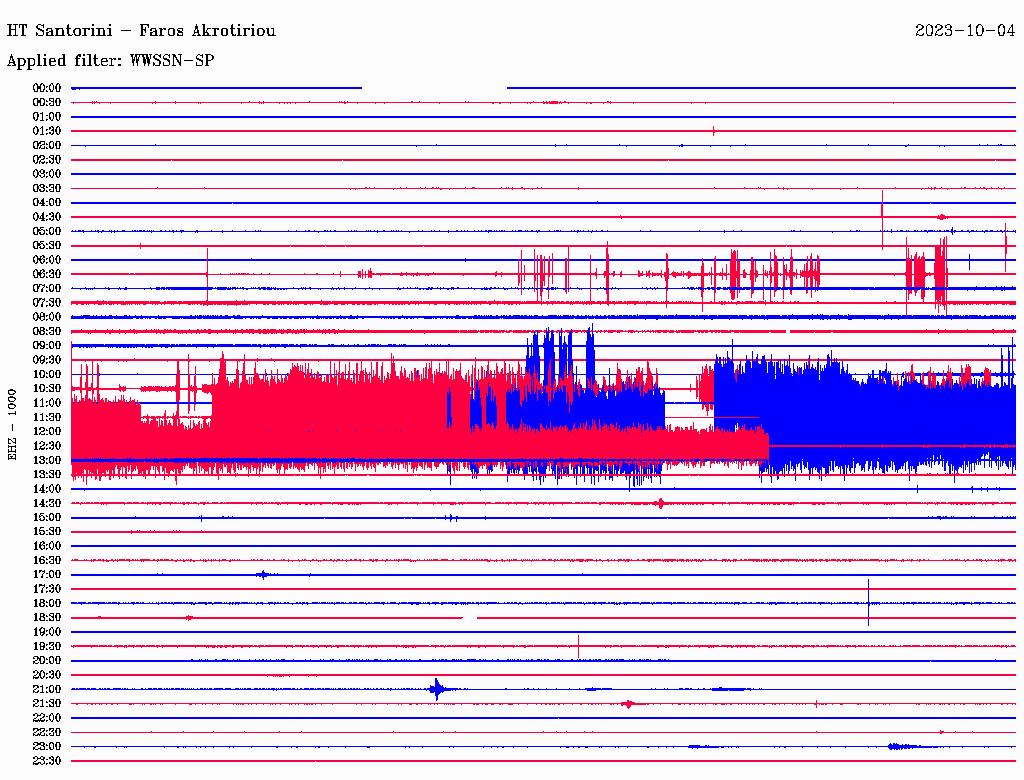Choose the 17:00 time label
The image size is (1024, 780).
[47, 575]
